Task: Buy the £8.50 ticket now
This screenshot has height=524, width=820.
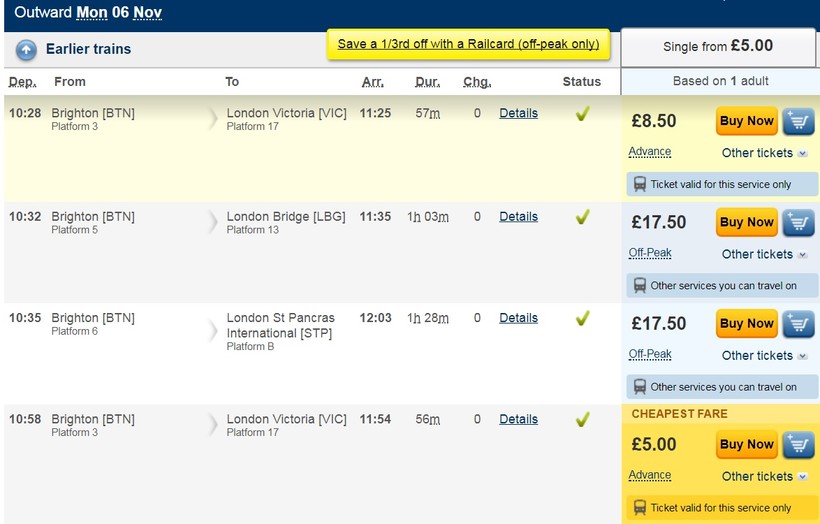Action: point(746,121)
